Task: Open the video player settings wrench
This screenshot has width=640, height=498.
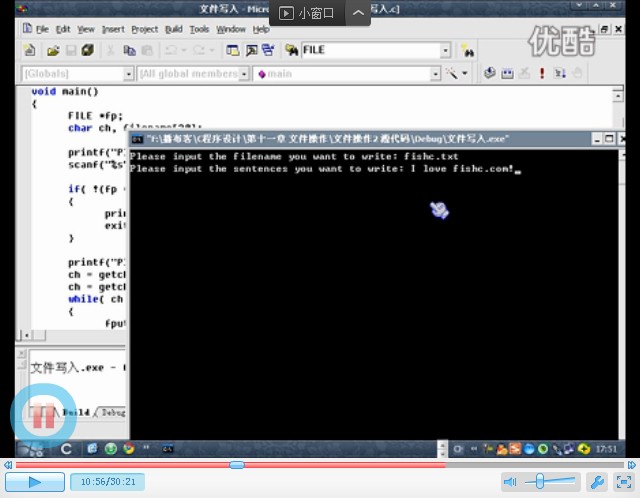Action: click(x=598, y=482)
